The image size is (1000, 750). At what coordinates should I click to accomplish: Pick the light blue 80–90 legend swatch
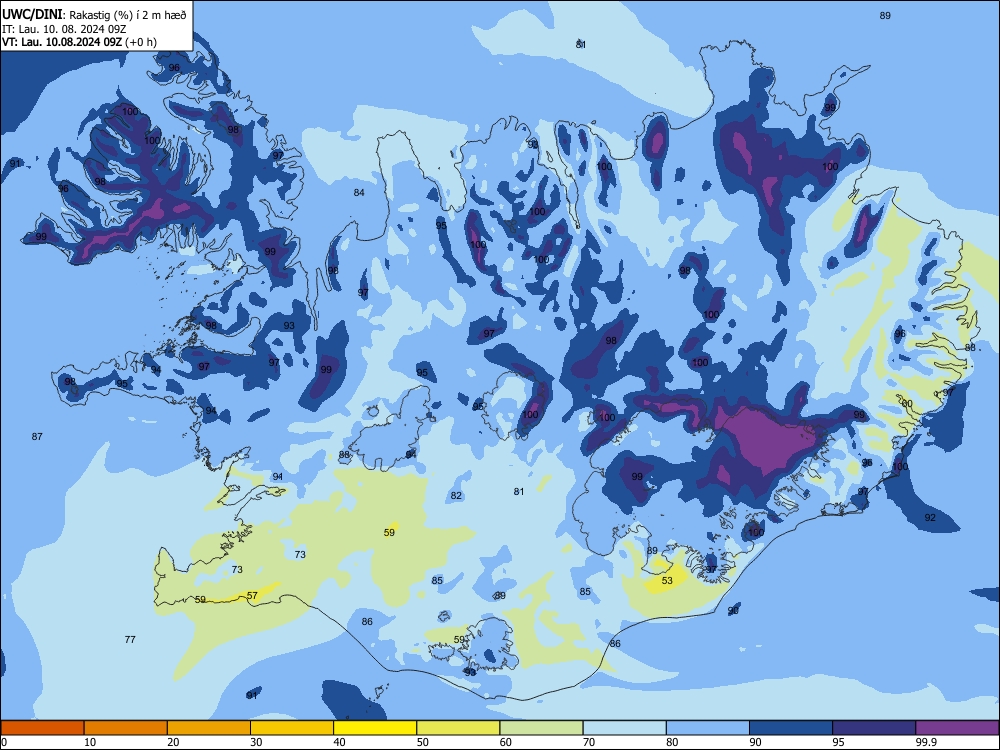pos(708,728)
